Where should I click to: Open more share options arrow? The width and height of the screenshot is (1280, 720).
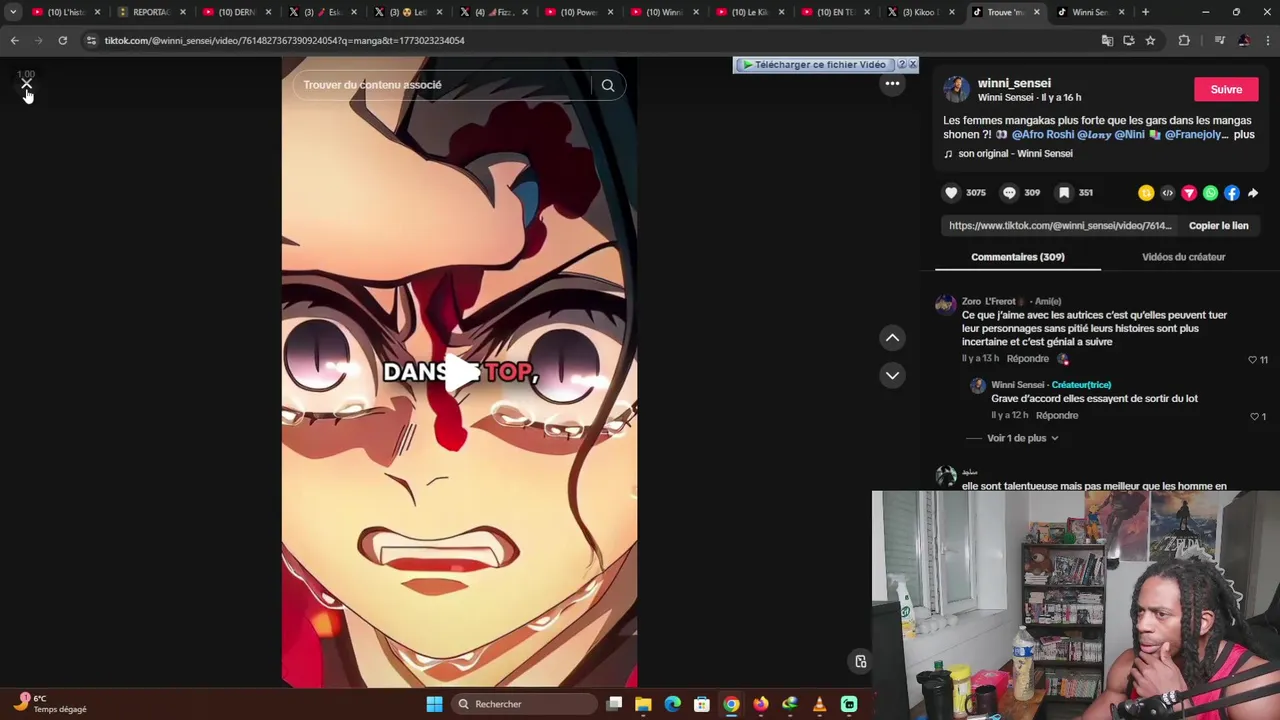tap(1253, 193)
